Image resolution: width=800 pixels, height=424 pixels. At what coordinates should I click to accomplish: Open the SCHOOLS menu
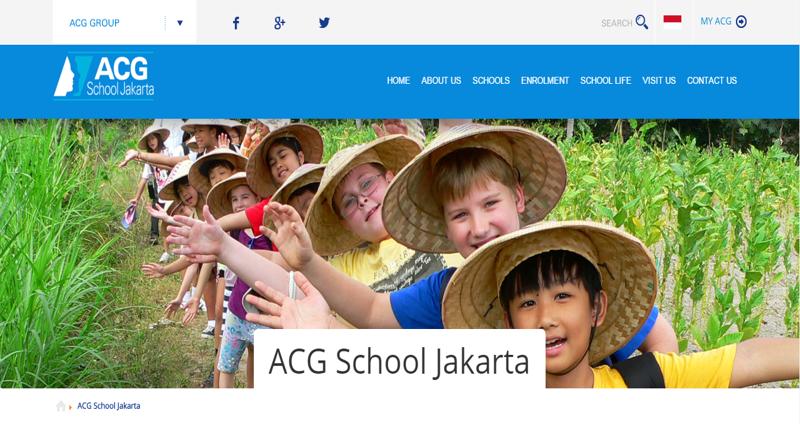click(x=491, y=81)
